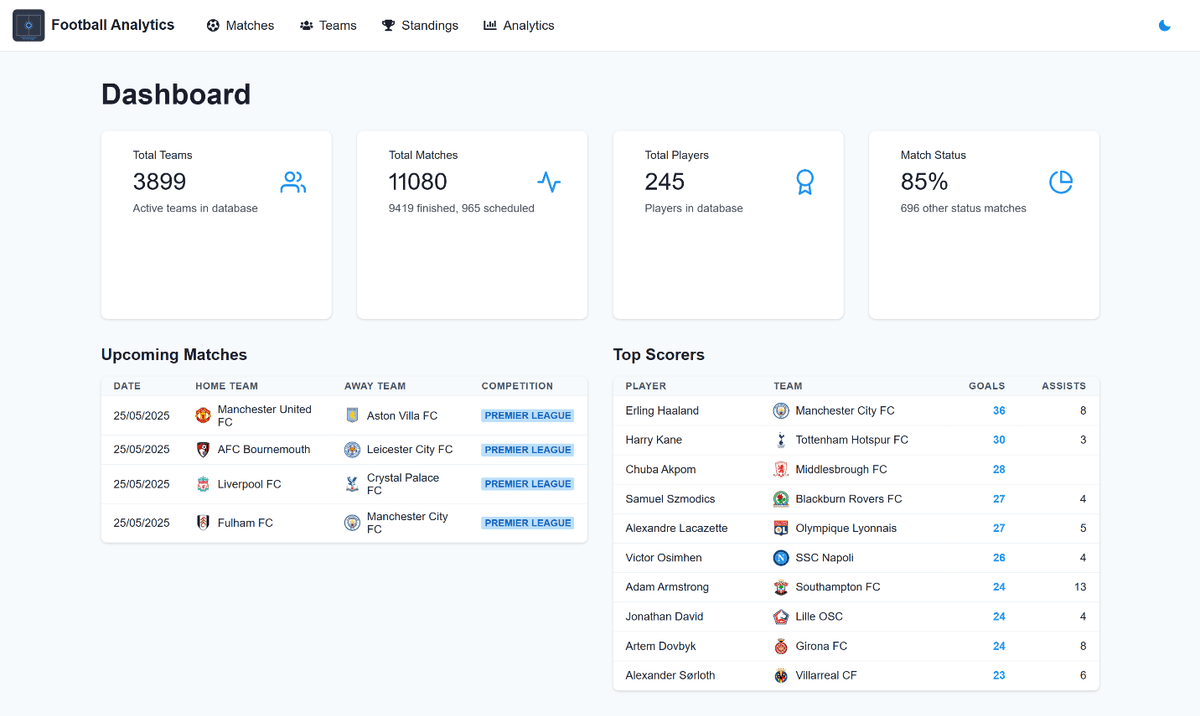Click the Total Players award ribbon icon
Viewport: 1200px width, 716px height.
(x=805, y=182)
